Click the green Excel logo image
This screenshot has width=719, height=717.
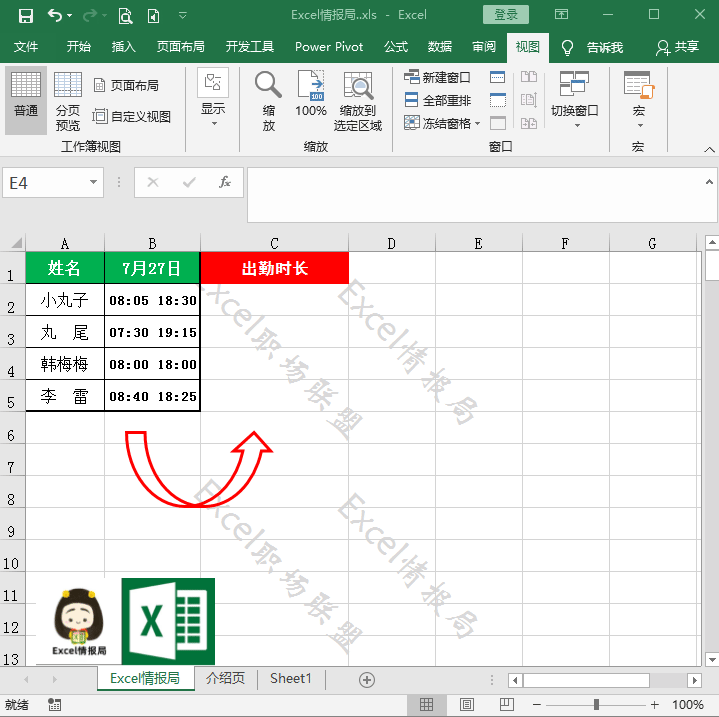168,621
